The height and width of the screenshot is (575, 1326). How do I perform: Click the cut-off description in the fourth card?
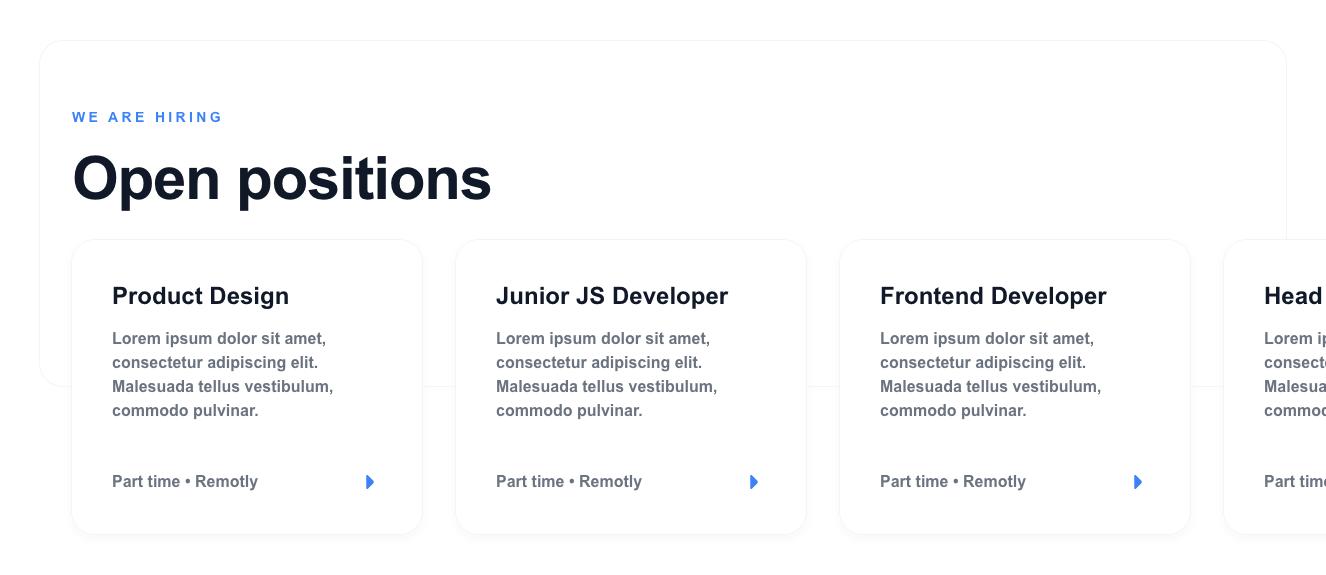[1294, 375]
